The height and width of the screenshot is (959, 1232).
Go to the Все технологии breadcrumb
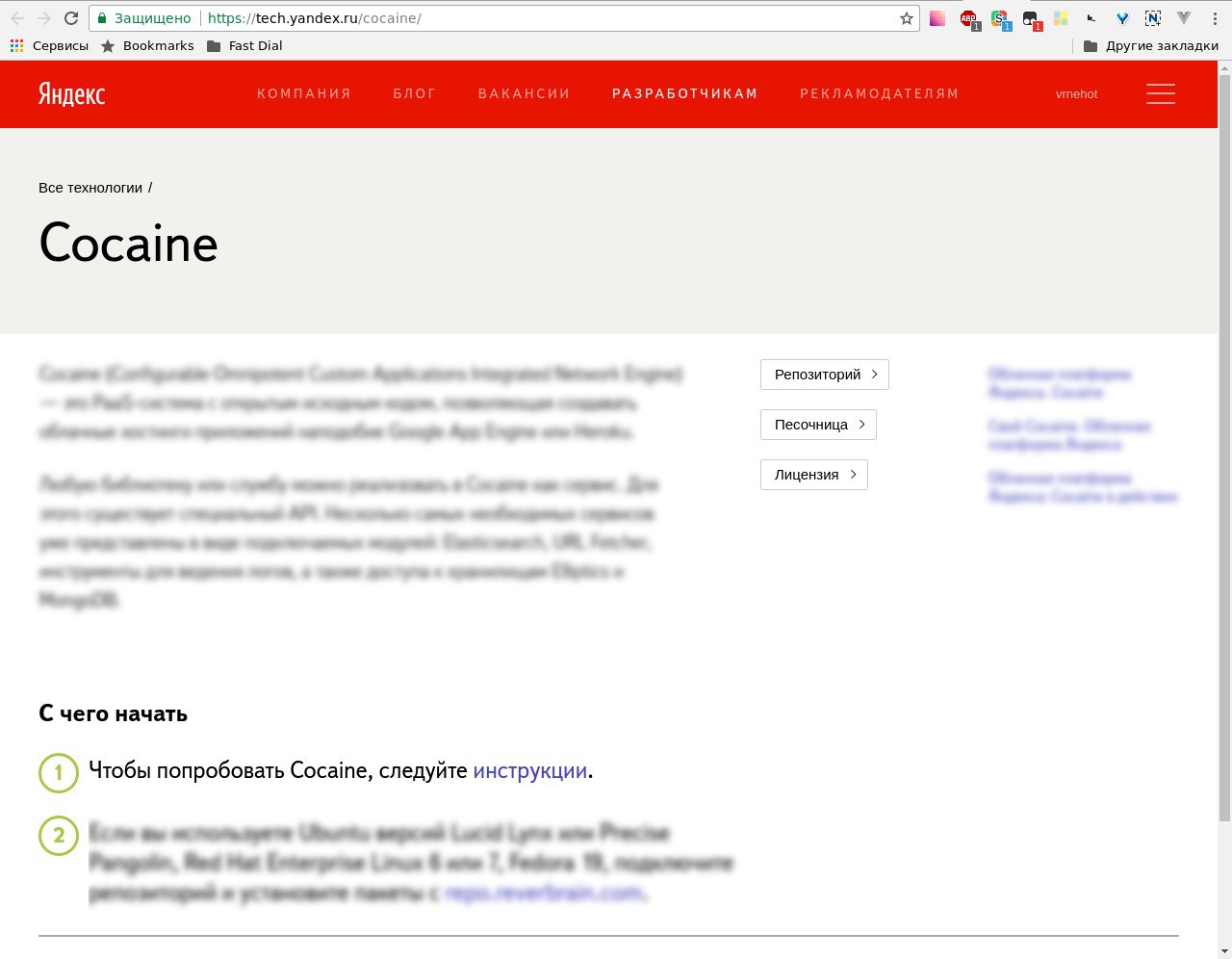click(90, 188)
